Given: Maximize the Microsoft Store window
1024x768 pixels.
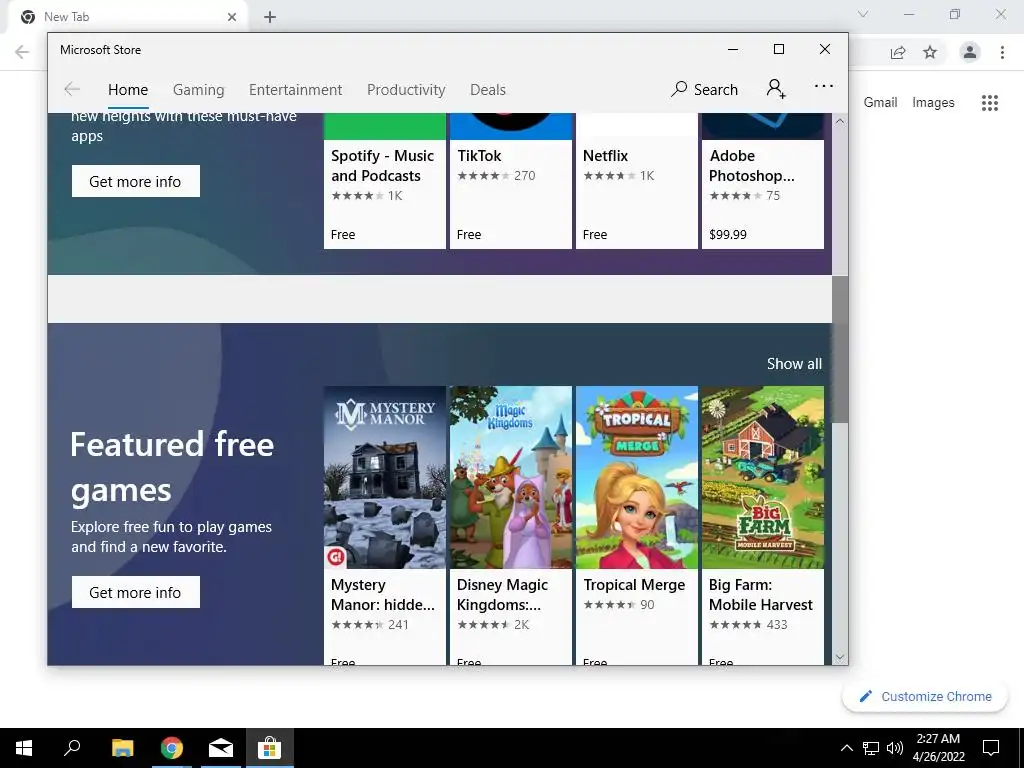Looking at the screenshot, I should pos(779,49).
